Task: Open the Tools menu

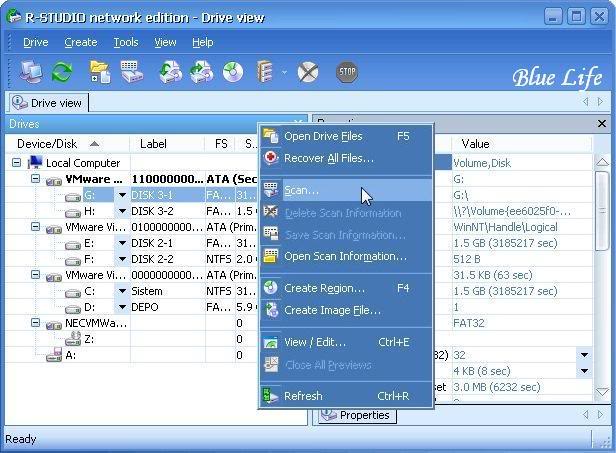Action: click(x=126, y=42)
